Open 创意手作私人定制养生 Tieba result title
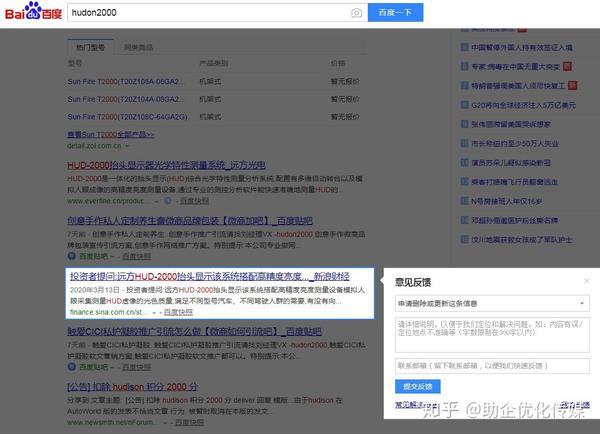Viewport: 600px width, 434px height. point(190,220)
